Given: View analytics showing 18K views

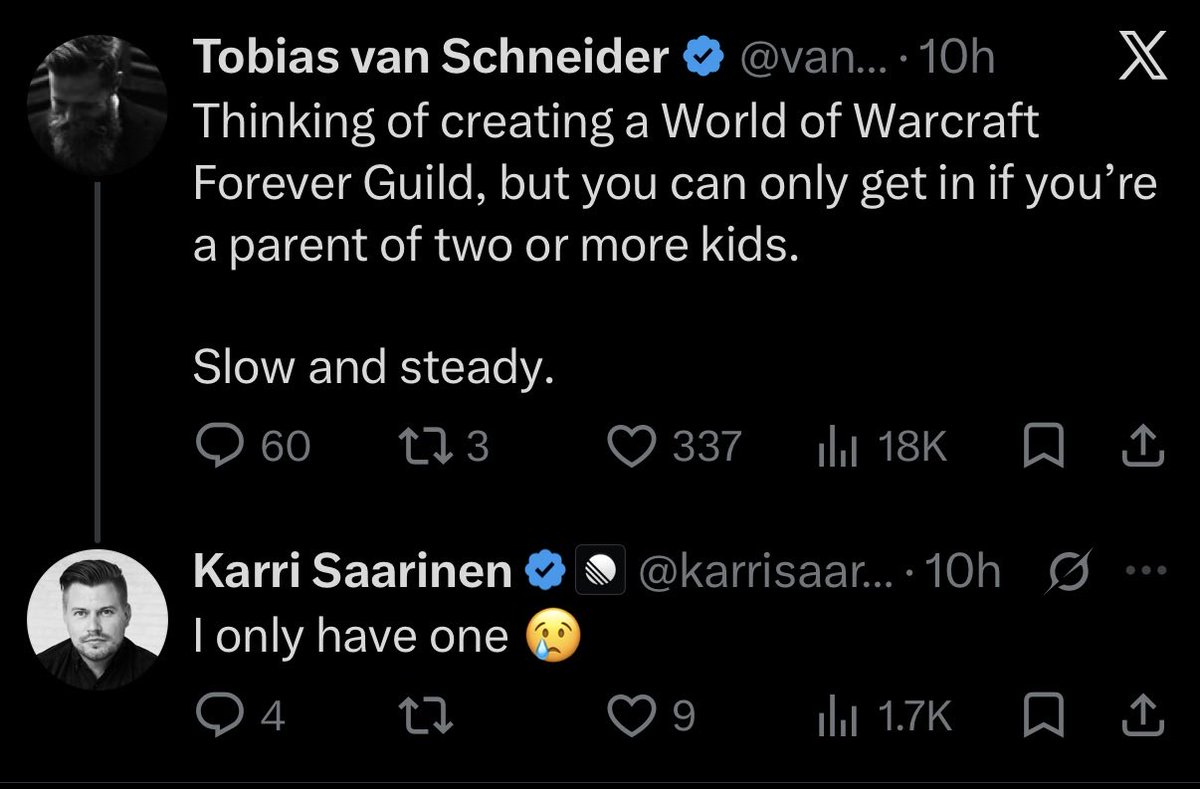Looking at the screenshot, I should point(880,447).
